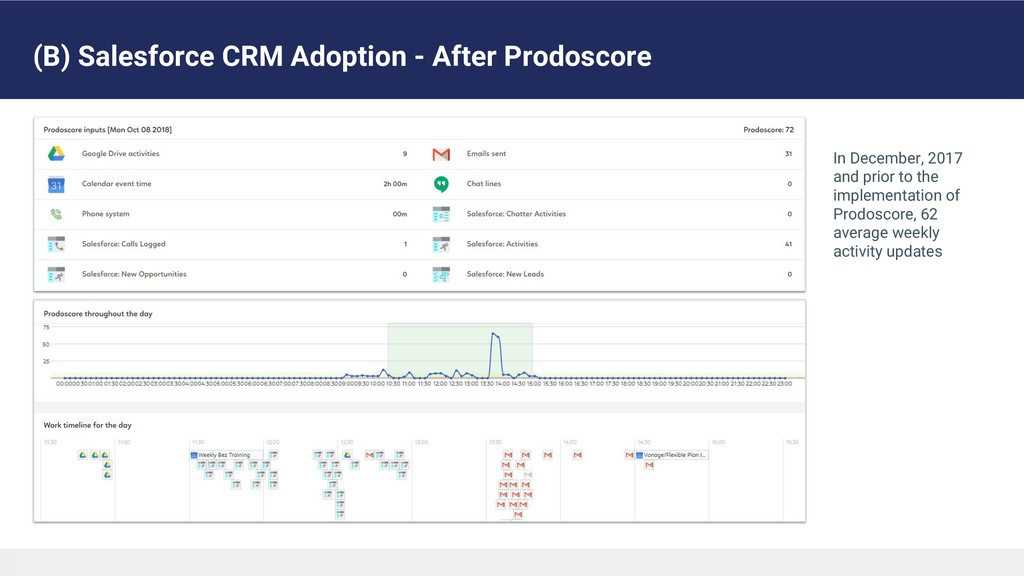Click the Phone system label
Image resolution: width=1024 pixels, height=576 pixels.
pos(105,214)
